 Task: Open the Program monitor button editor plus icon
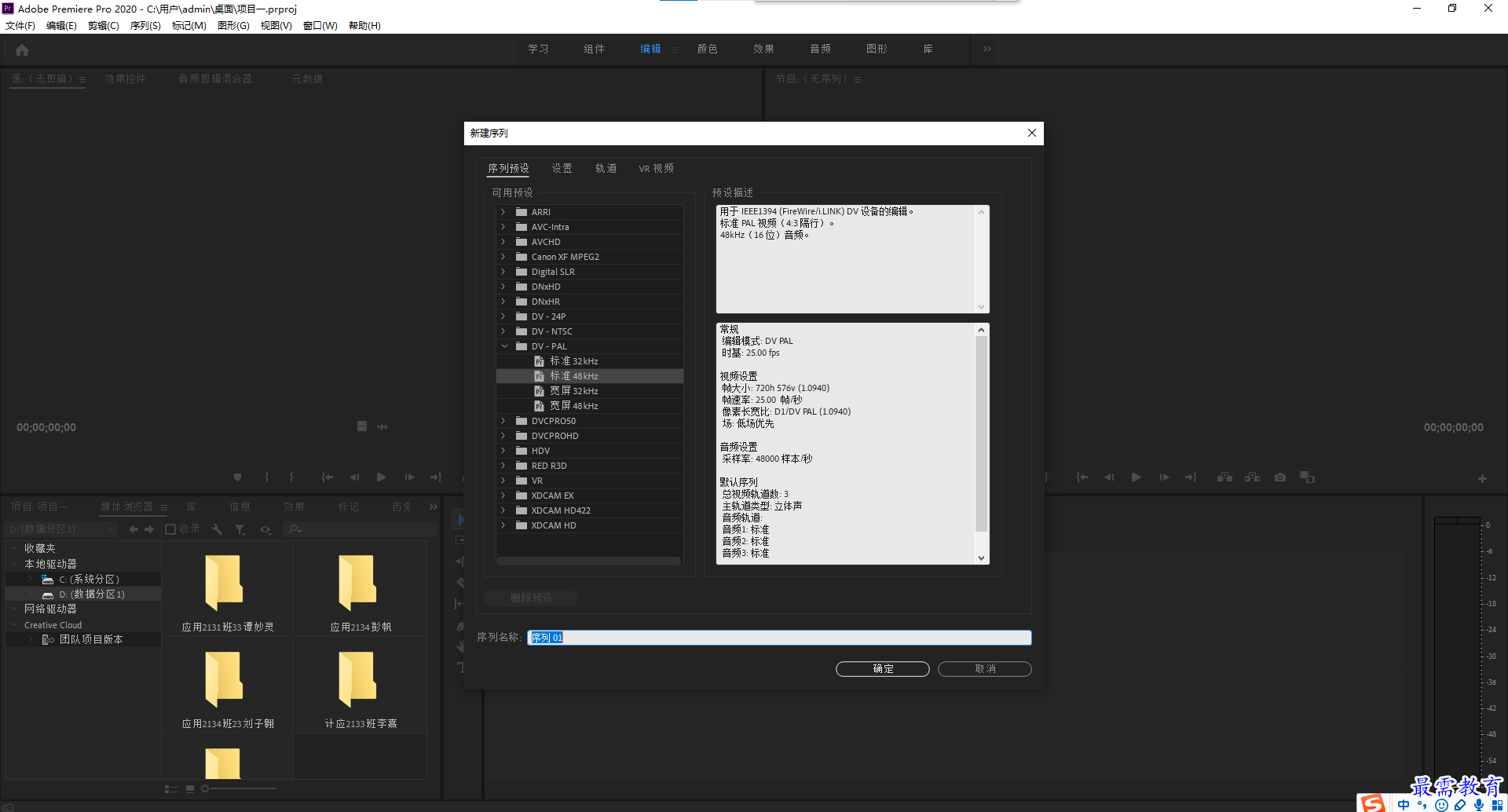click(x=1482, y=478)
